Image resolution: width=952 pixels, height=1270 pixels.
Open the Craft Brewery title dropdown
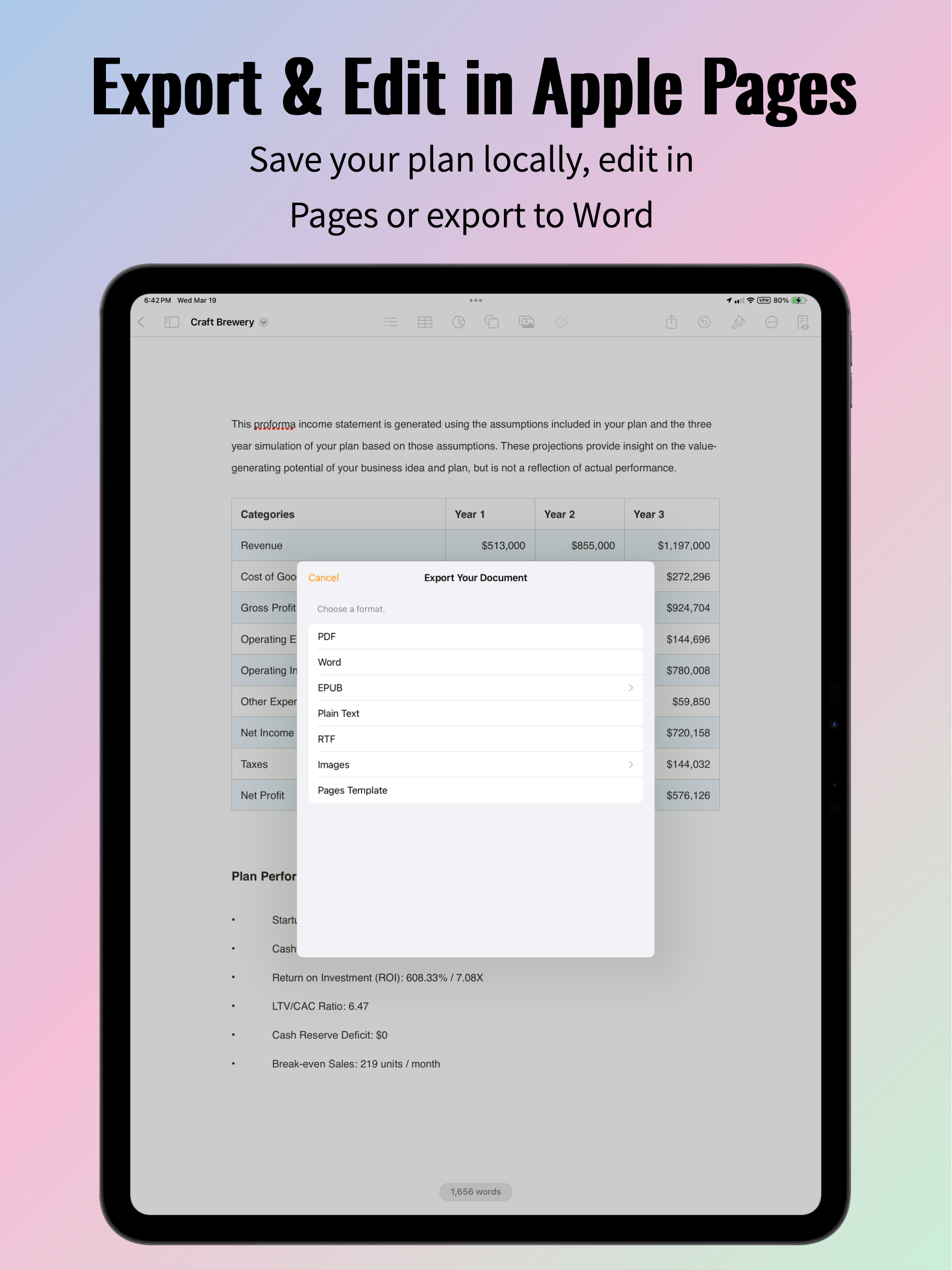tap(264, 322)
